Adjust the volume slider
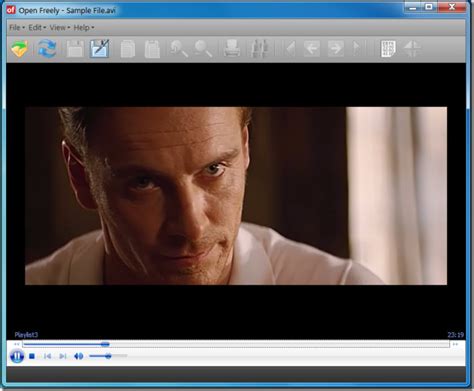 [108, 356]
